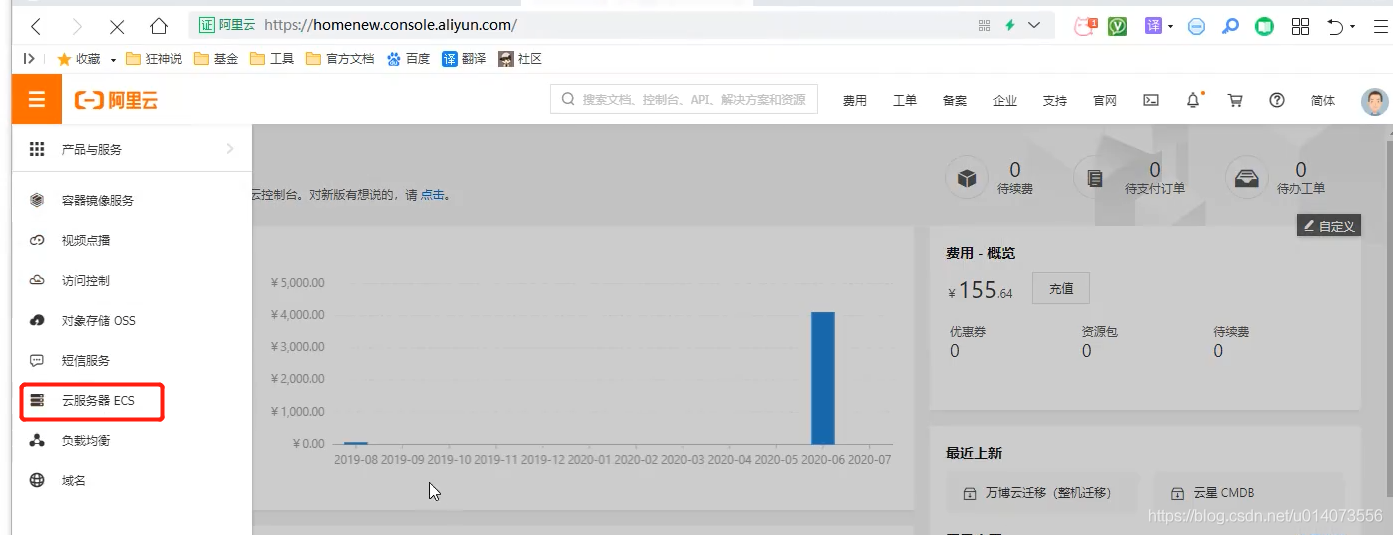Viewport: 1393px width, 535px height.
Task: Open the 狂神说 bookmark folder
Action: [x=154, y=59]
